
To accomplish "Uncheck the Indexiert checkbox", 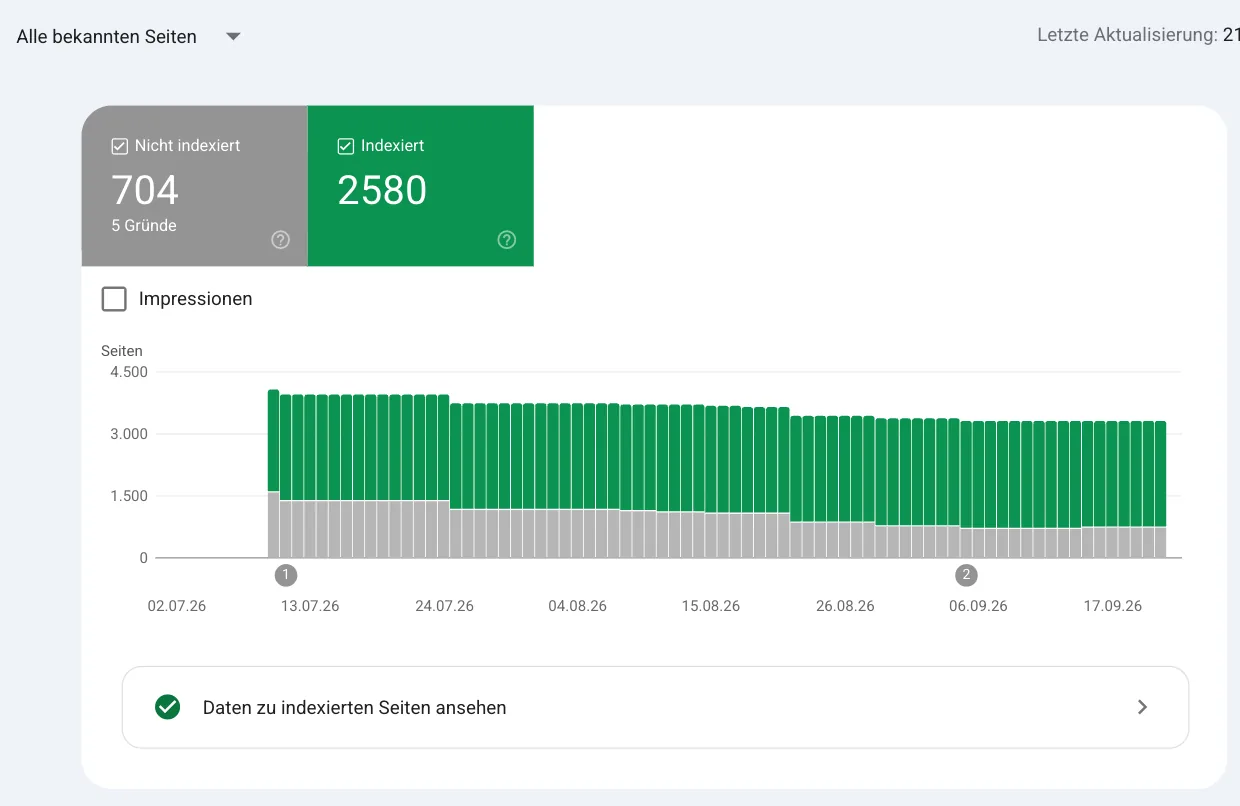I will point(346,146).
